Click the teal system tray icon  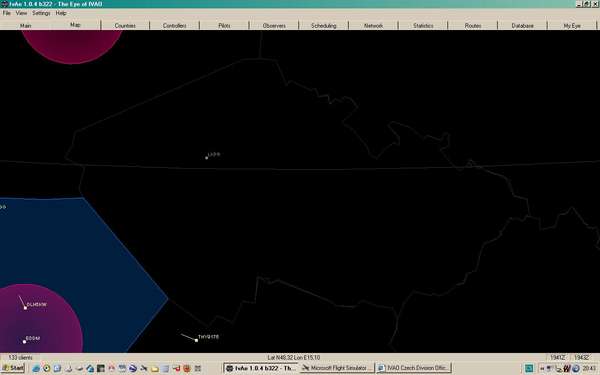(529, 368)
